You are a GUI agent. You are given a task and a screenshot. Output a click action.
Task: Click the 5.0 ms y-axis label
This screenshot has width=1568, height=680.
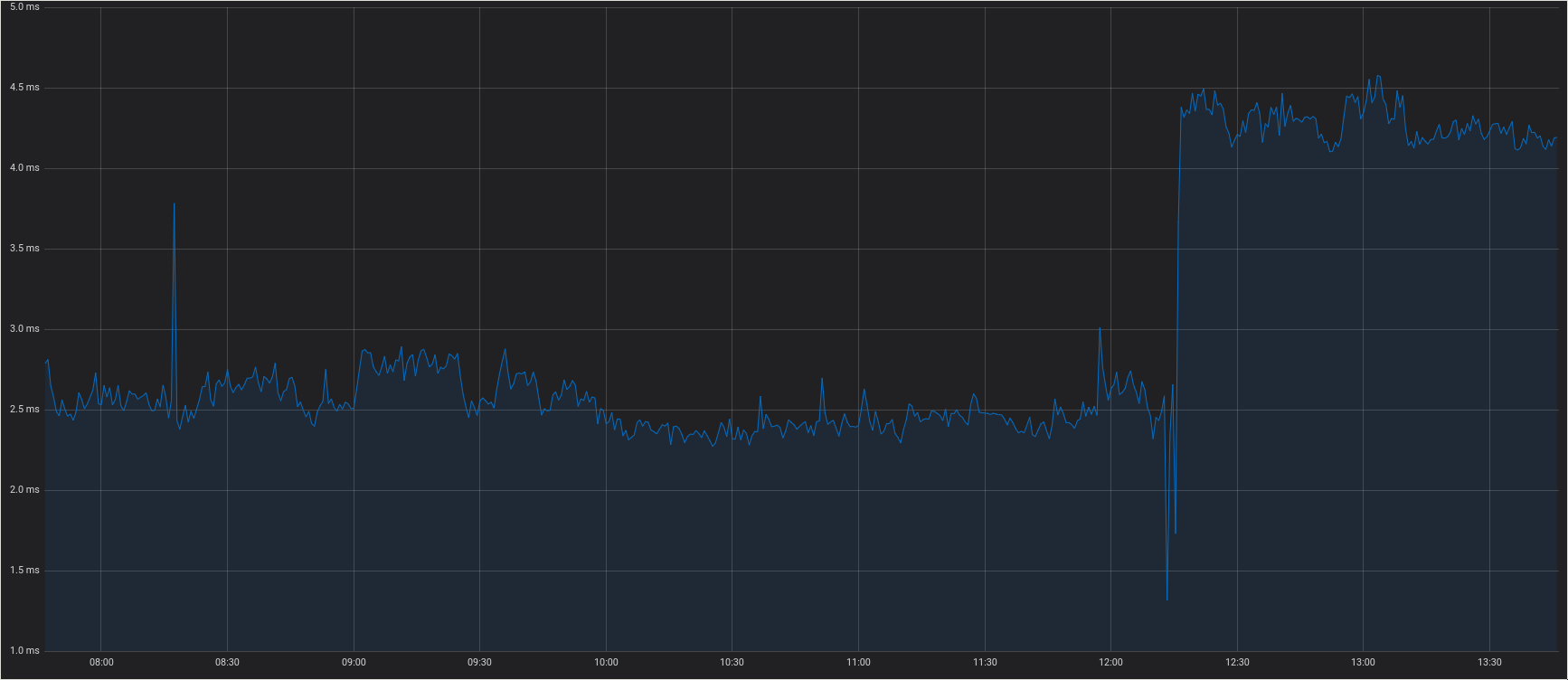click(24, 7)
